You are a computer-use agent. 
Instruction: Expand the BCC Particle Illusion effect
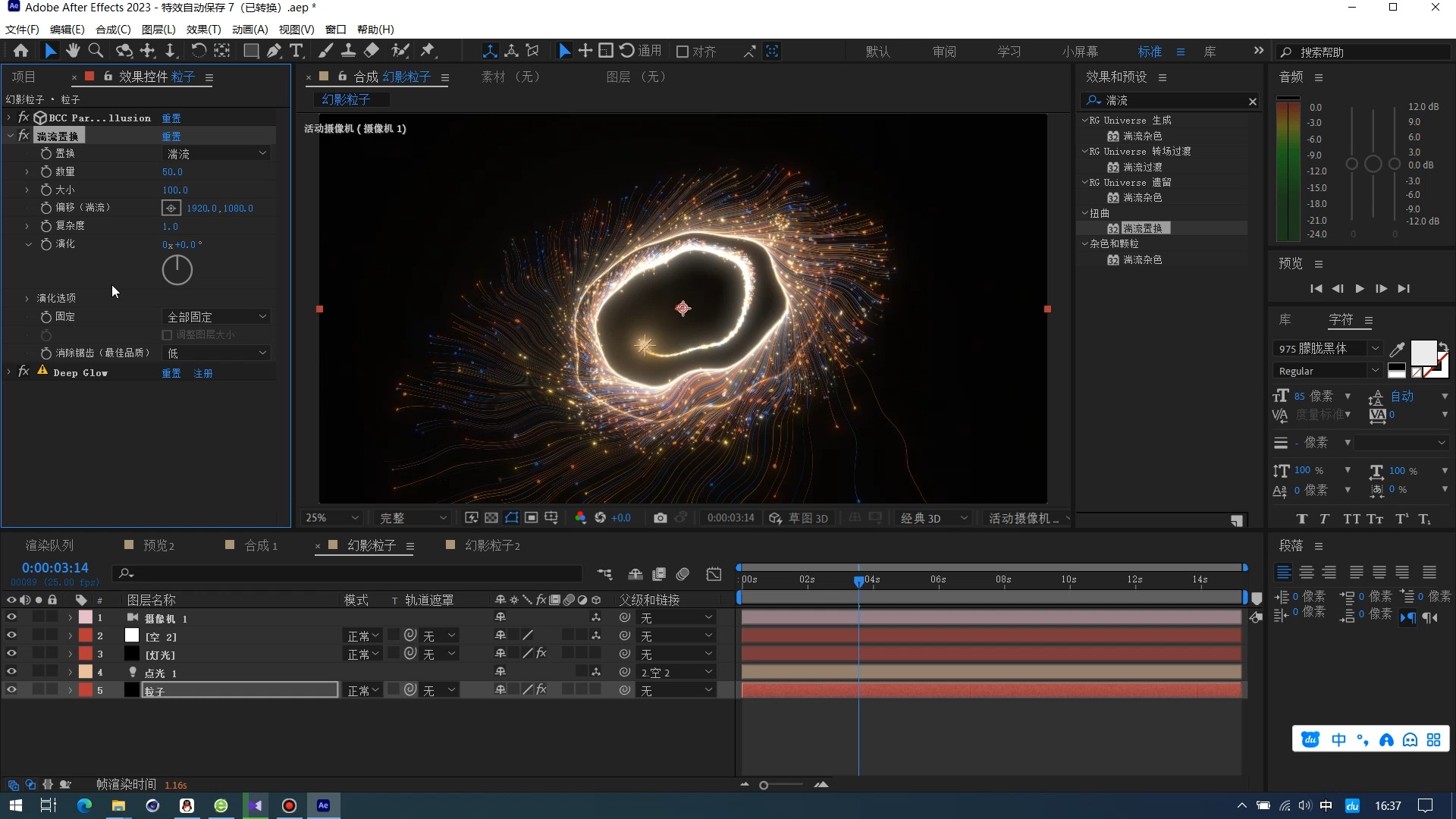pos(9,118)
